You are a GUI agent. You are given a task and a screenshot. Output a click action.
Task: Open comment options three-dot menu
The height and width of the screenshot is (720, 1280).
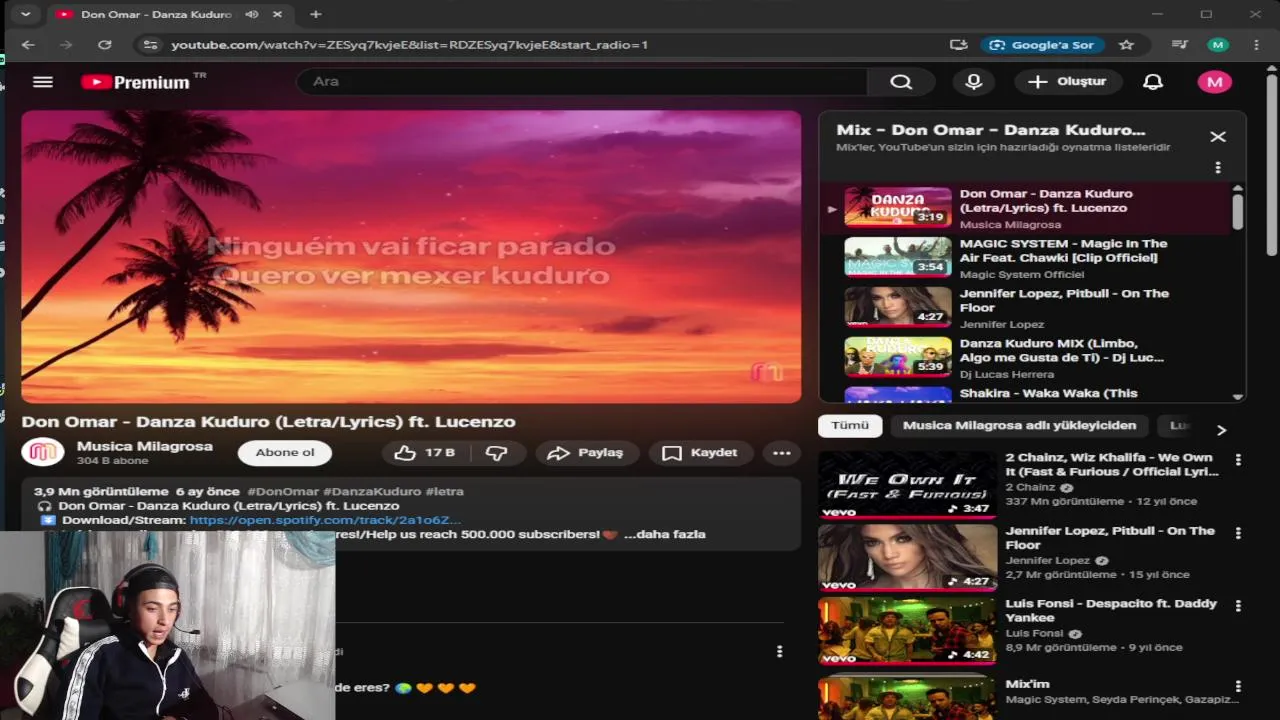[779, 652]
